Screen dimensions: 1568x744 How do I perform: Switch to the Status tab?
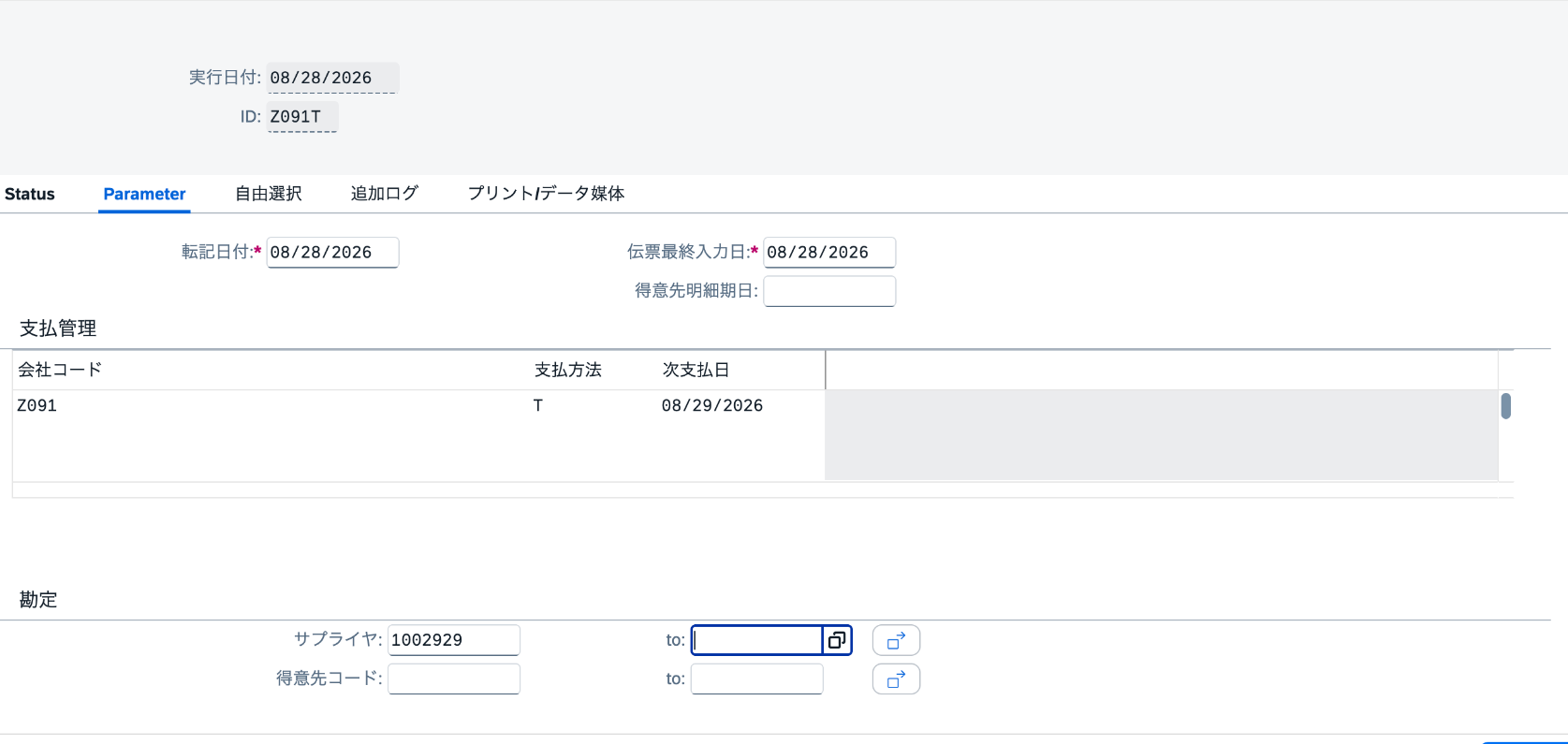pyautogui.click(x=30, y=194)
